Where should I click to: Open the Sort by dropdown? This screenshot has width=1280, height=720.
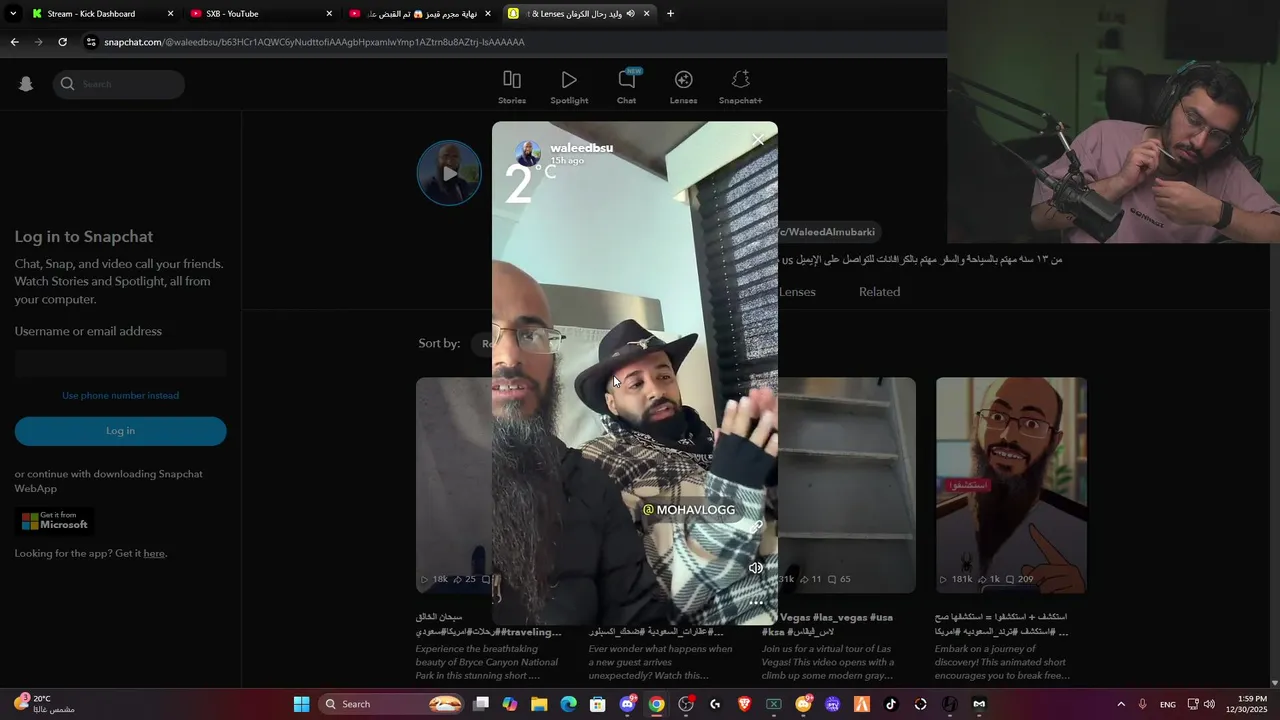pos(484,343)
